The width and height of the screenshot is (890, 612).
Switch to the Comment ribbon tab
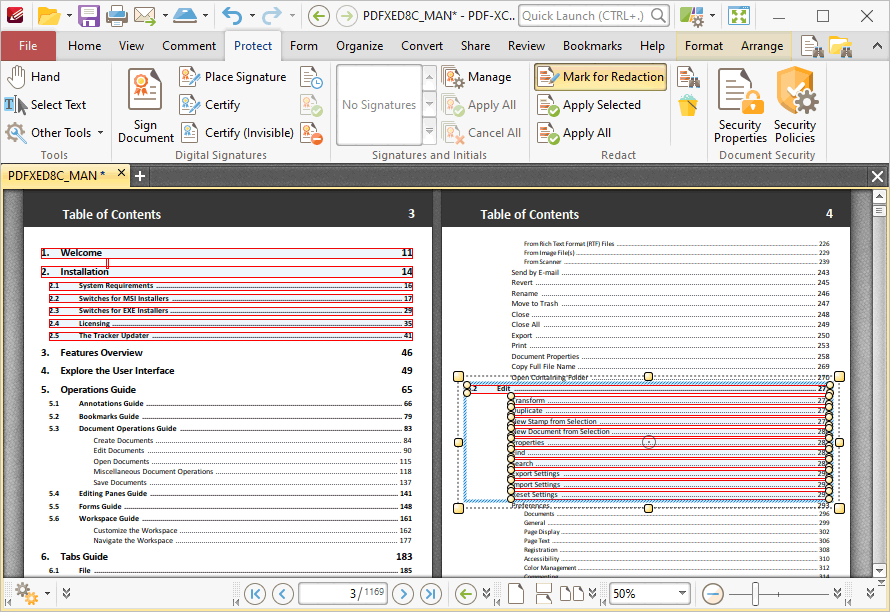point(189,46)
